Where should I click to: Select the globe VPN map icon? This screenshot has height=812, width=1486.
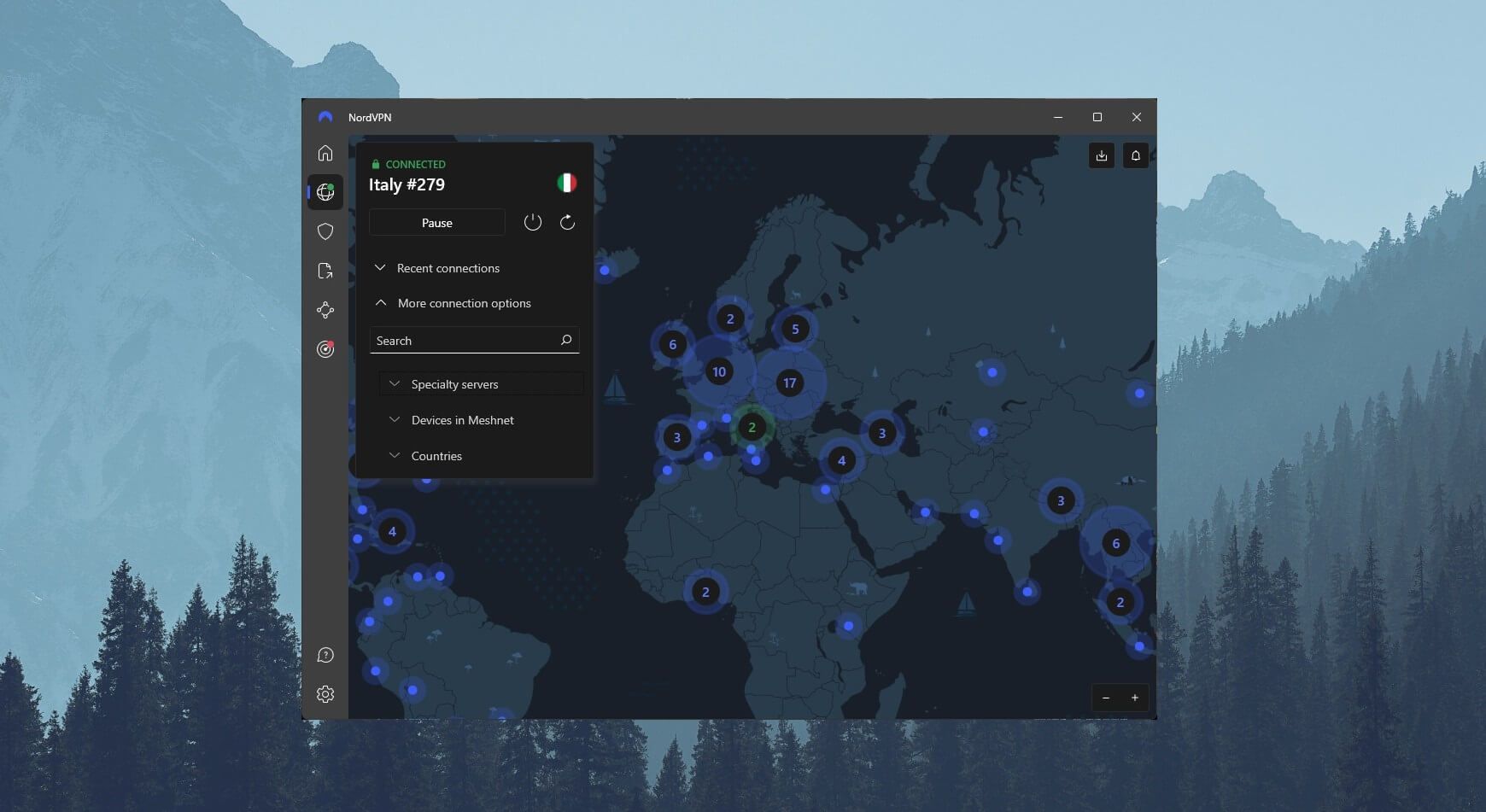click(x=325, y=192)
